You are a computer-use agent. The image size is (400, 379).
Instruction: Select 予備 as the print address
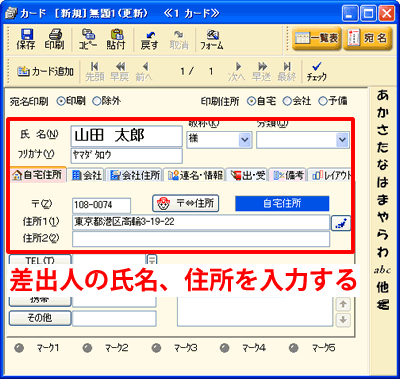(323, 101)
